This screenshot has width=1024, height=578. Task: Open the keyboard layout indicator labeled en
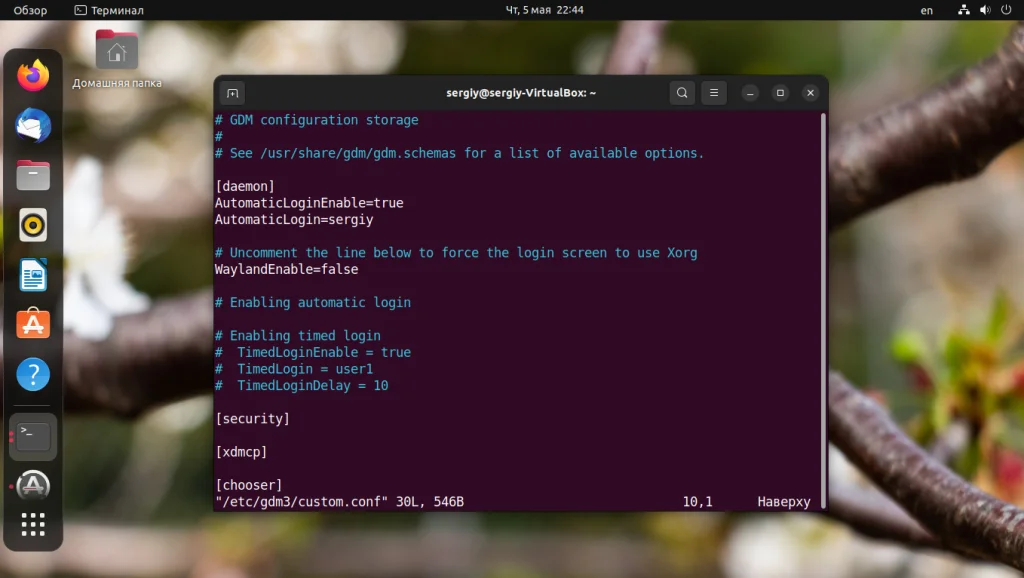click(x=926, y=10)
